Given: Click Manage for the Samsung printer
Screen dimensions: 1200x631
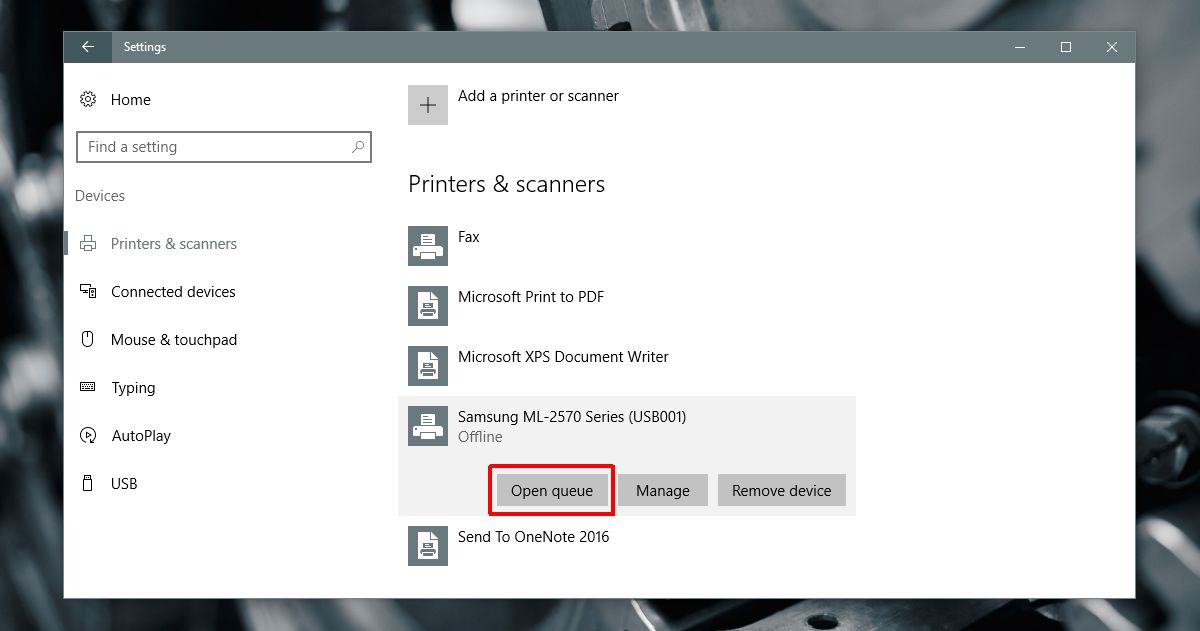Looking at the screenshot, I should (662, 490).
